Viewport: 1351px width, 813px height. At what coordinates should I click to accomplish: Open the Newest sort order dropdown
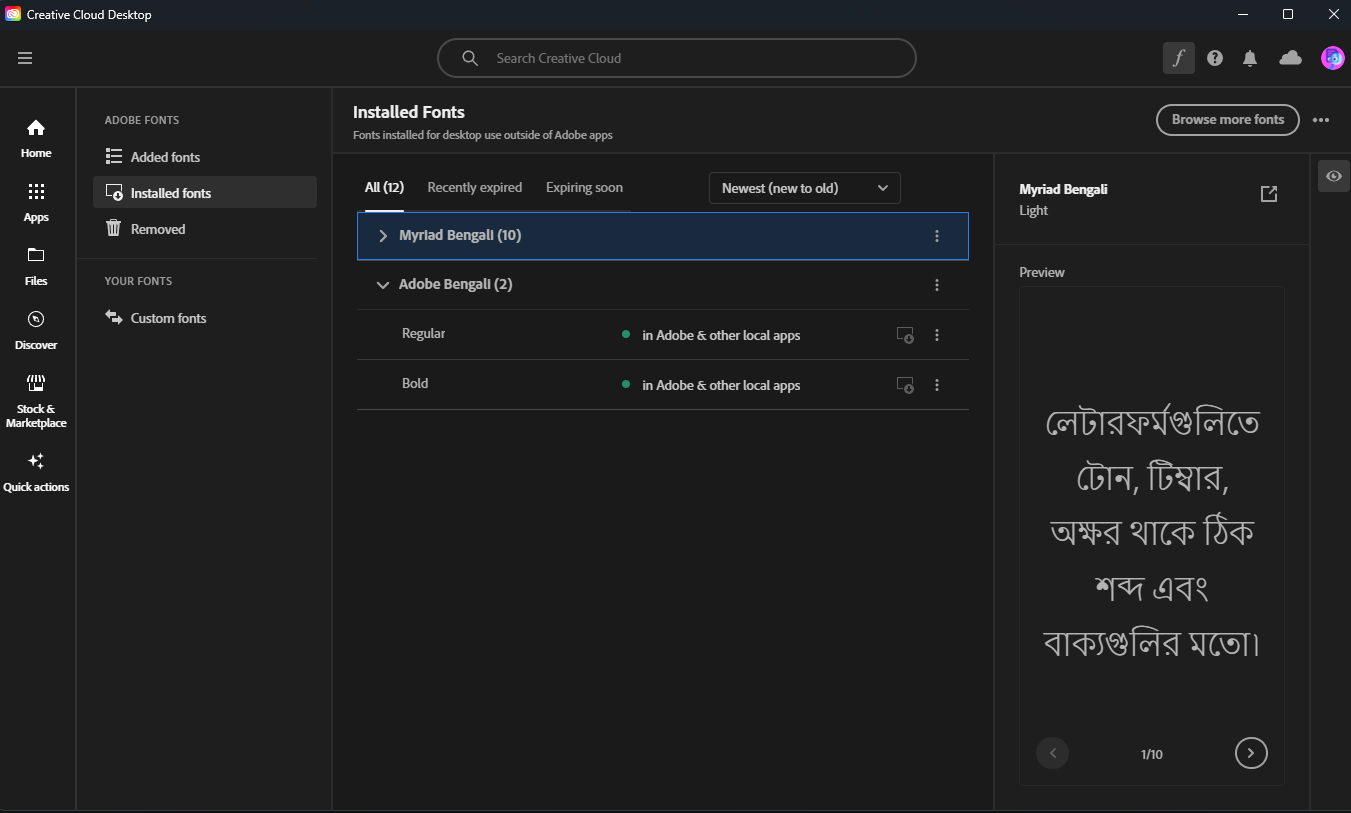[x=804, y=188]
